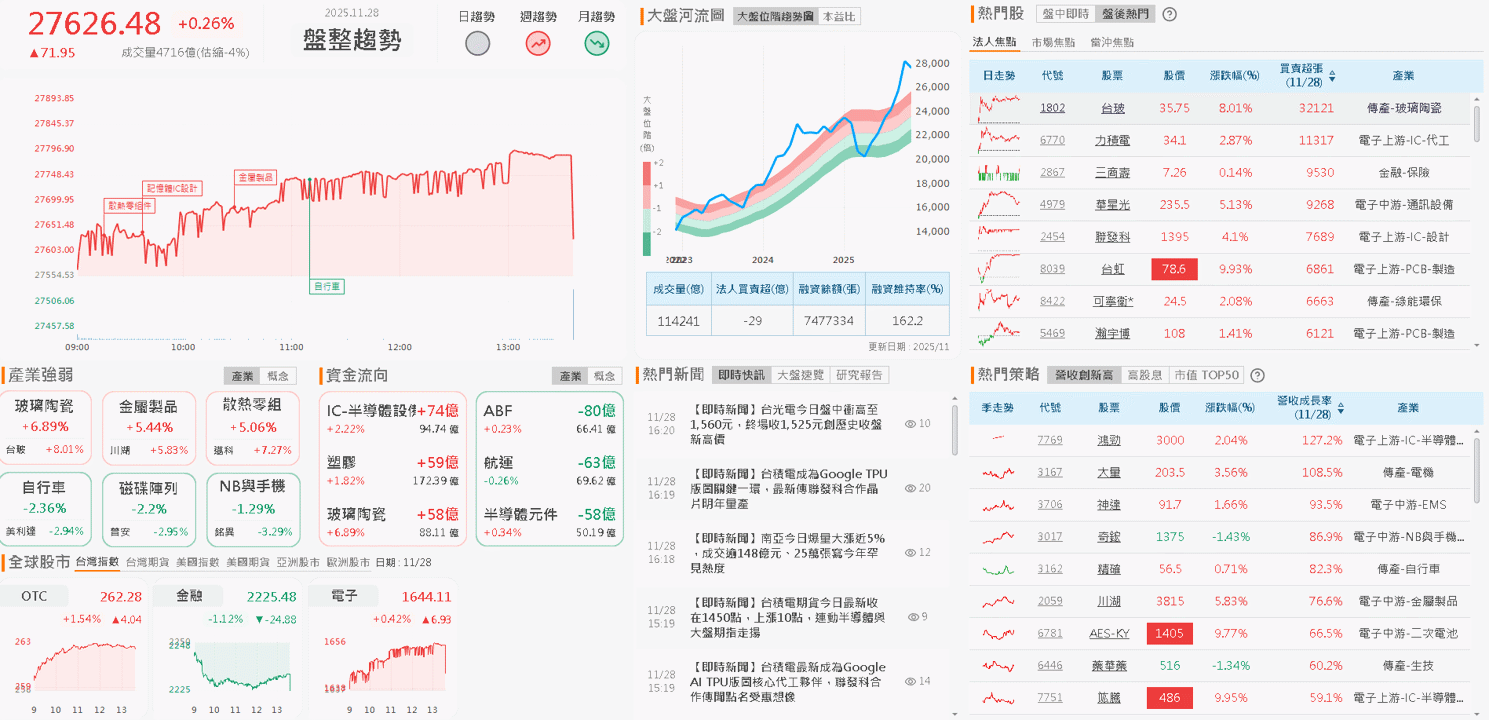Image resolution: width=1489 pixels, height=720 pixels.
Task: Open the 金融 2225.48 index chart card
Action: (x=228, y=650)
